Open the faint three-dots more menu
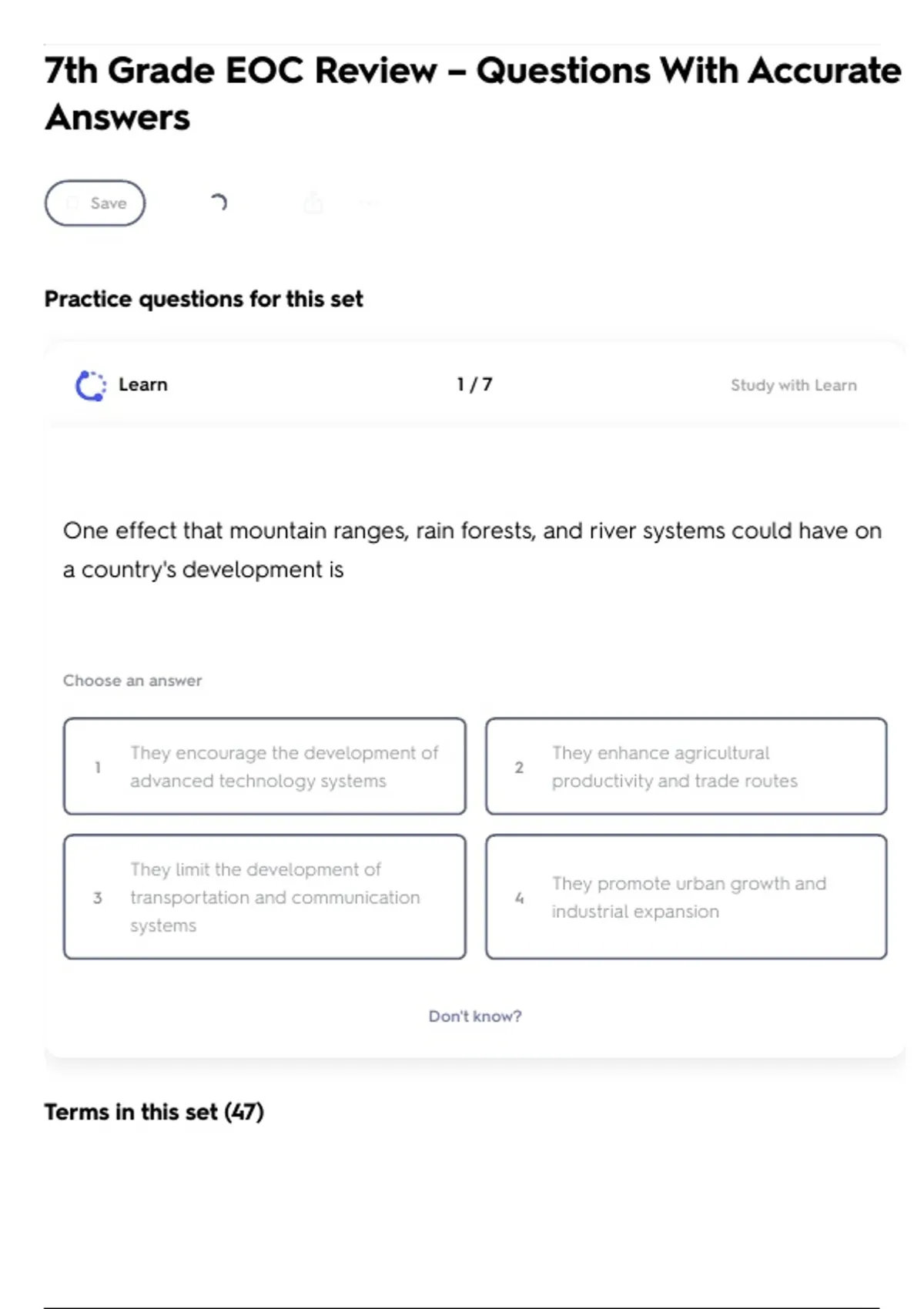The width and height of the screenshot is (924, 1309). (x=370, y=204)
